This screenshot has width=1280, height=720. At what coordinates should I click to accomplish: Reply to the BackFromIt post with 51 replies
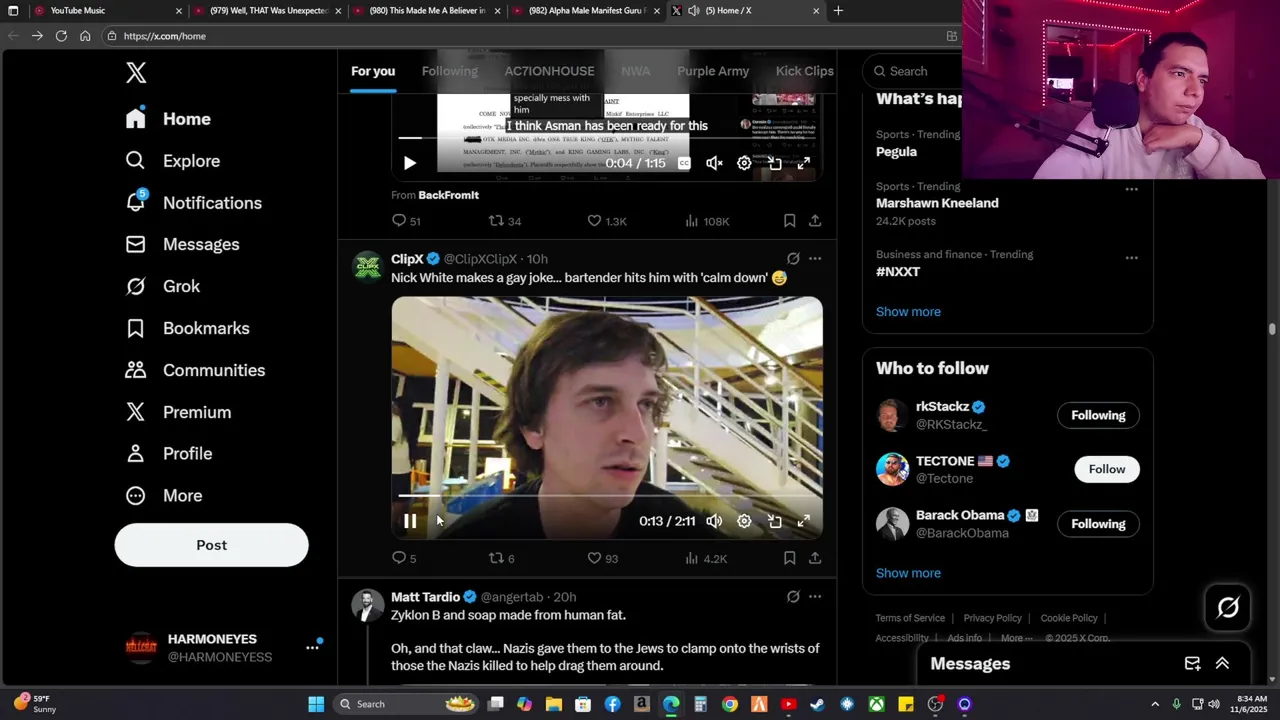[407, 221]
